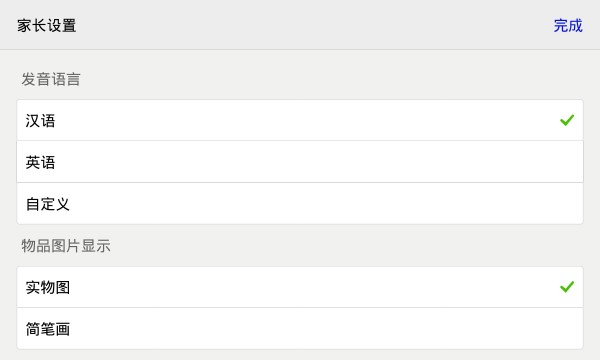Screen dimensions: 600x360
Task: Select 汉语 as pronunciation language
Action: pos(300,120)
